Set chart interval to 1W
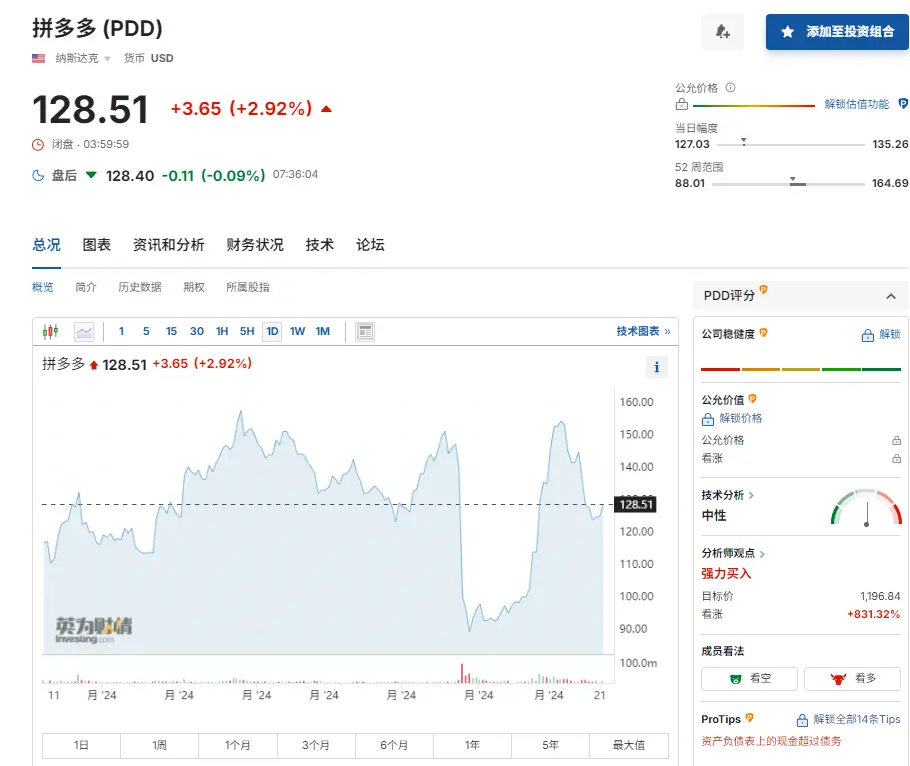 pos(298,331)
